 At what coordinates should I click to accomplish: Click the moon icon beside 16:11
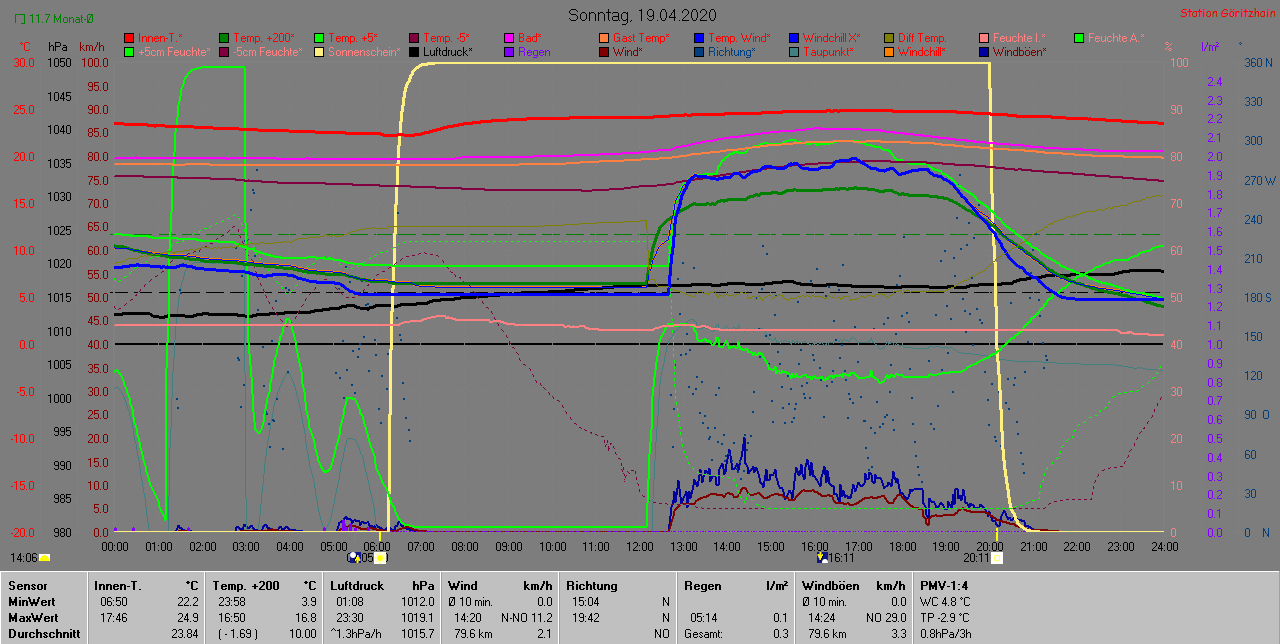click(822, 558)
